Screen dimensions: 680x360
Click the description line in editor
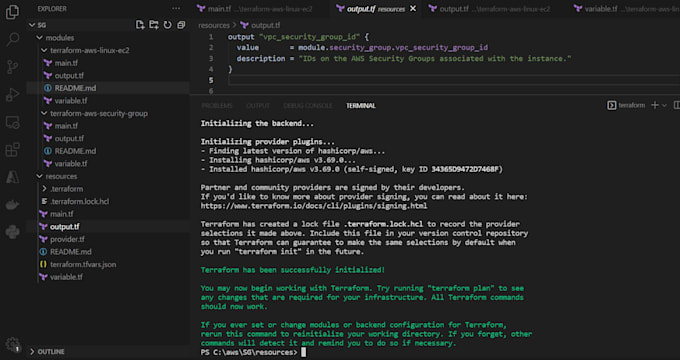[404, 58]
